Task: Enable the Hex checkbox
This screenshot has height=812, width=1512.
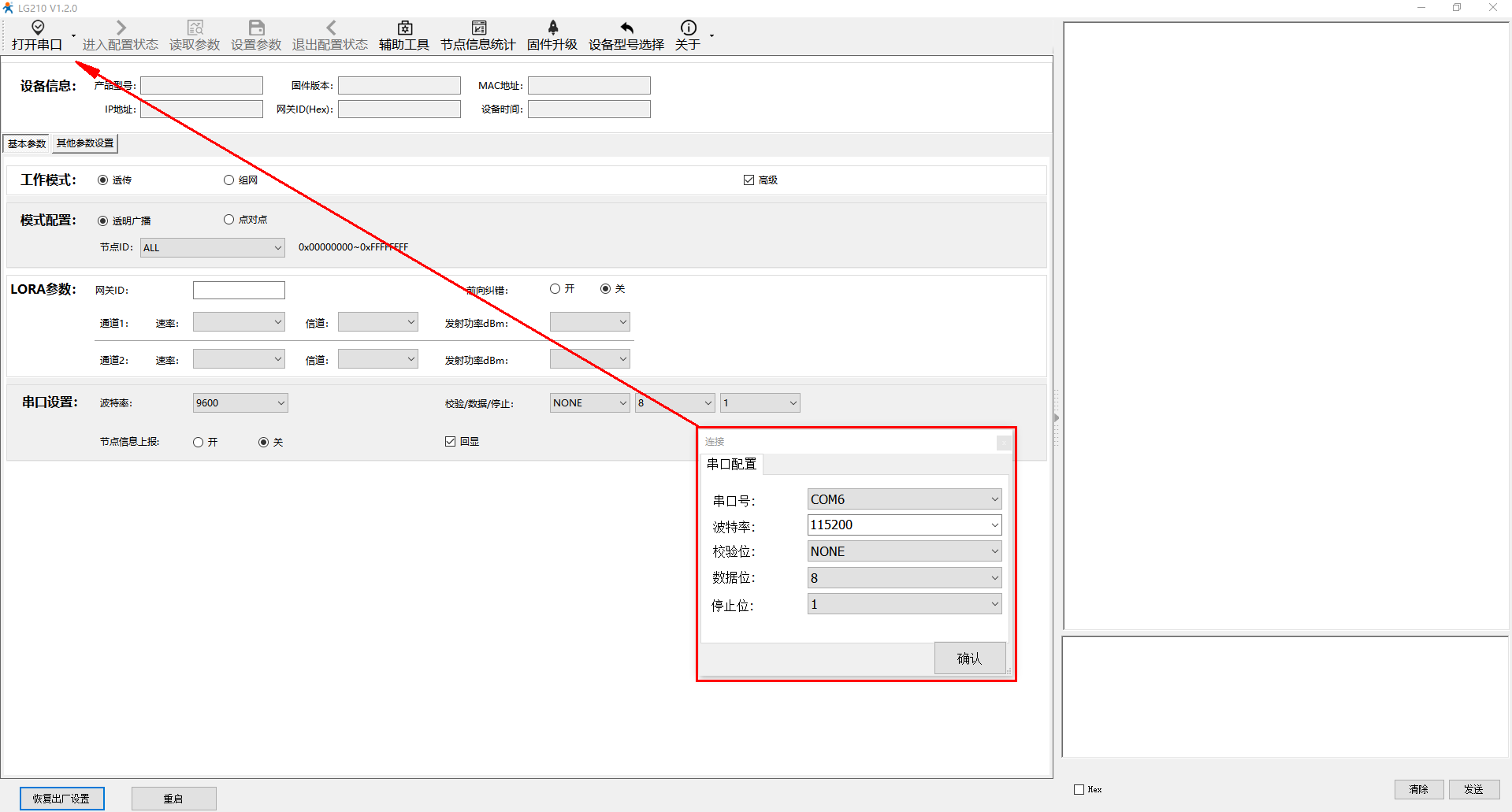Action: click(1079, 789)
